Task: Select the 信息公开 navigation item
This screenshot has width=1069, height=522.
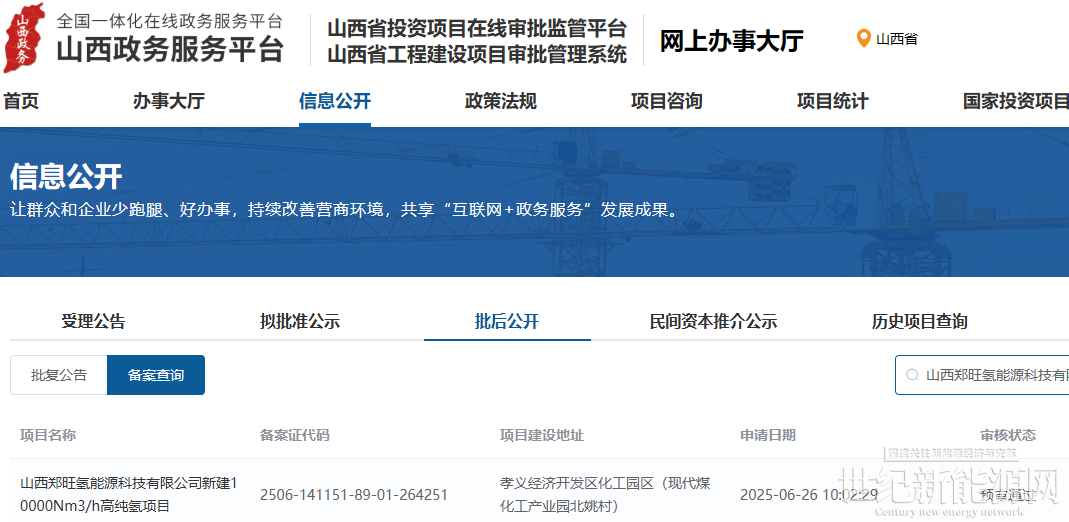Action: 335,102
